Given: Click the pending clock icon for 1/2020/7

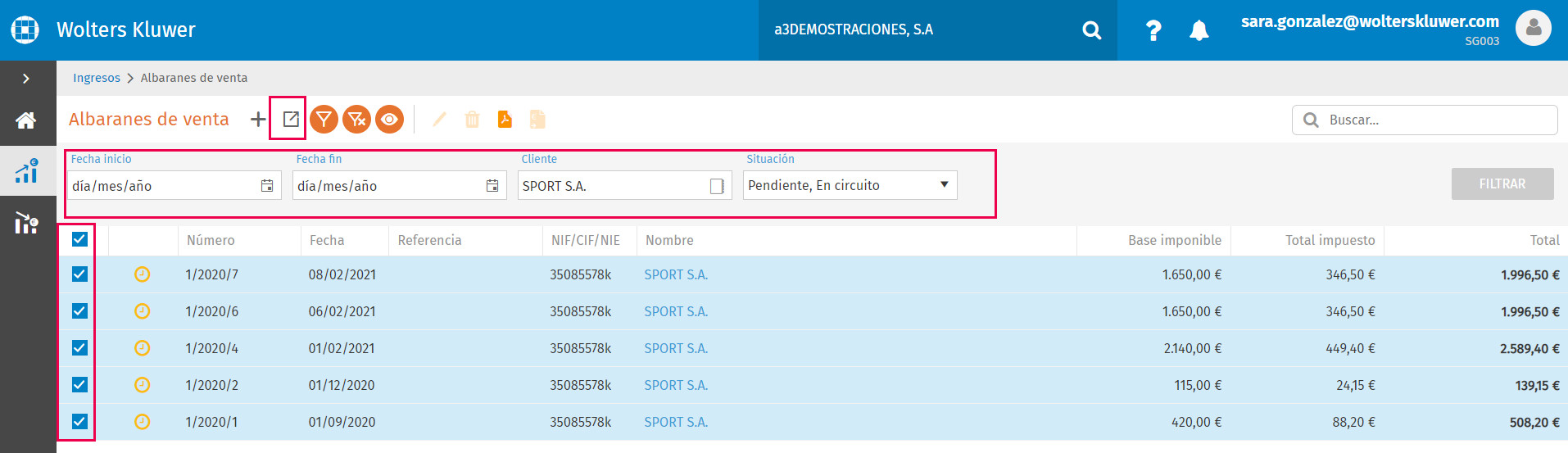Looking at the screenshot, I should (x=142, y=274).
